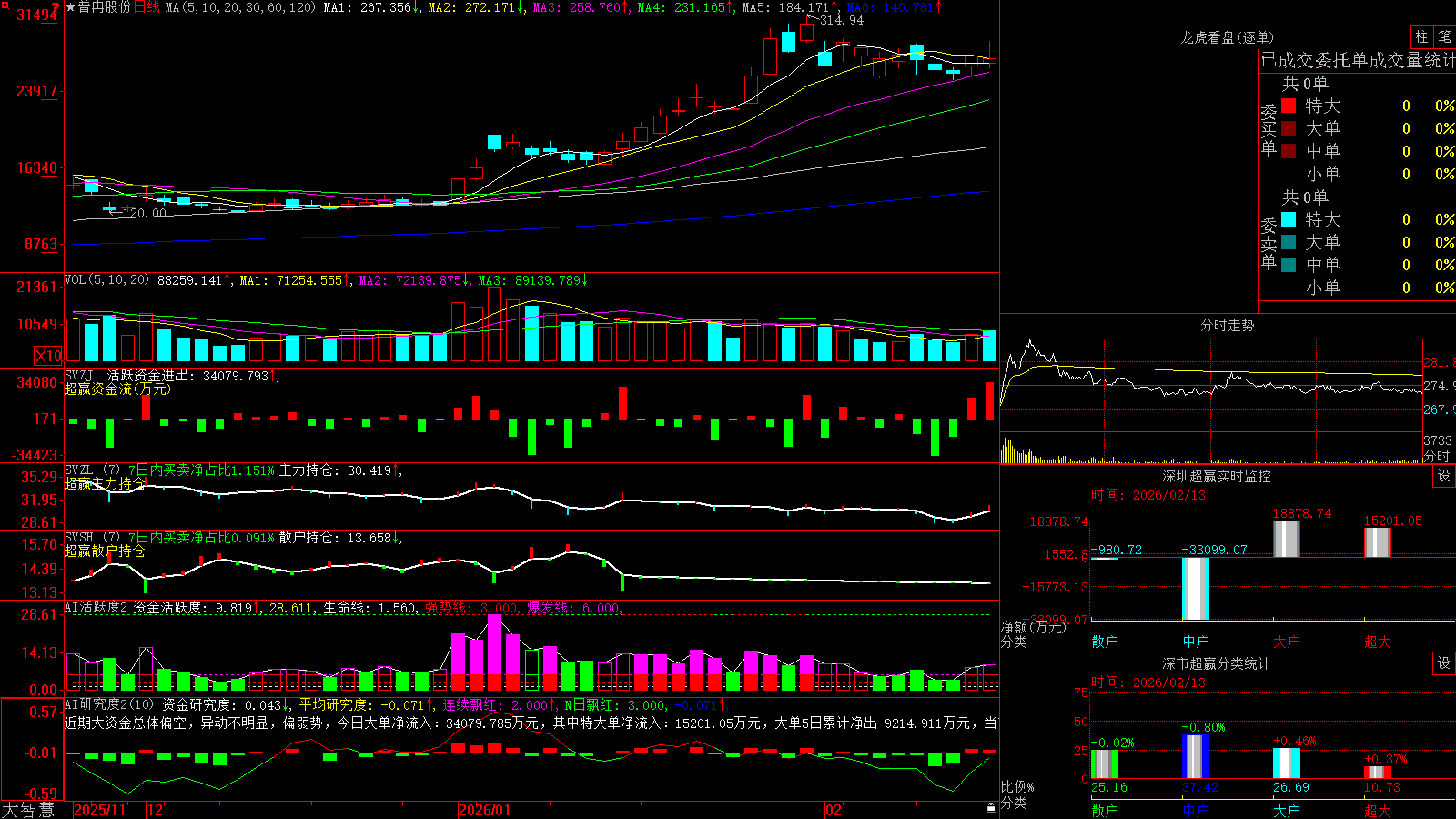Screen dimensions: 1456x819
Task: Click the 超赢资金流(万元) indicator label
Action: point(117,389)
